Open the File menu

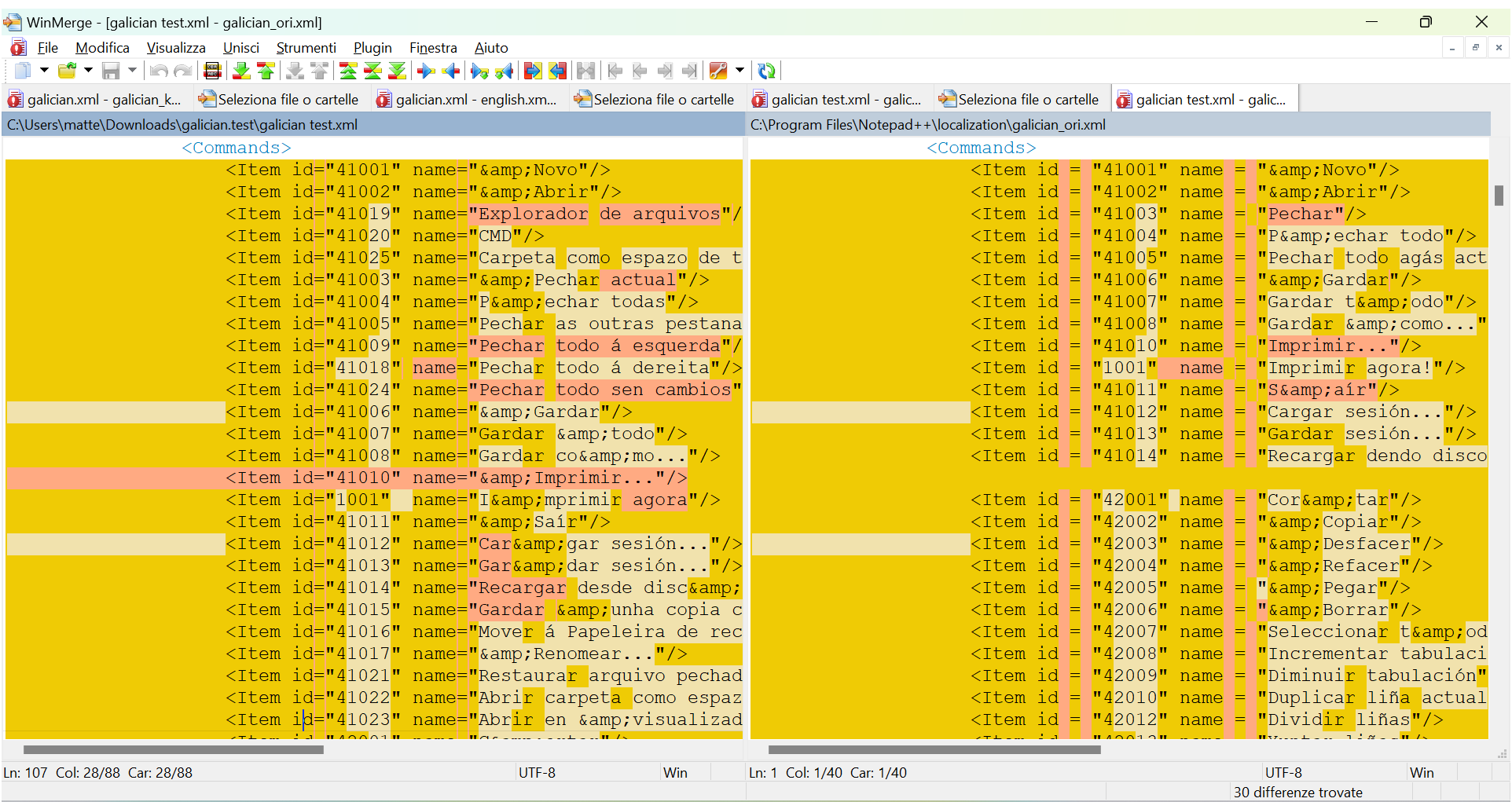(48, 48)
